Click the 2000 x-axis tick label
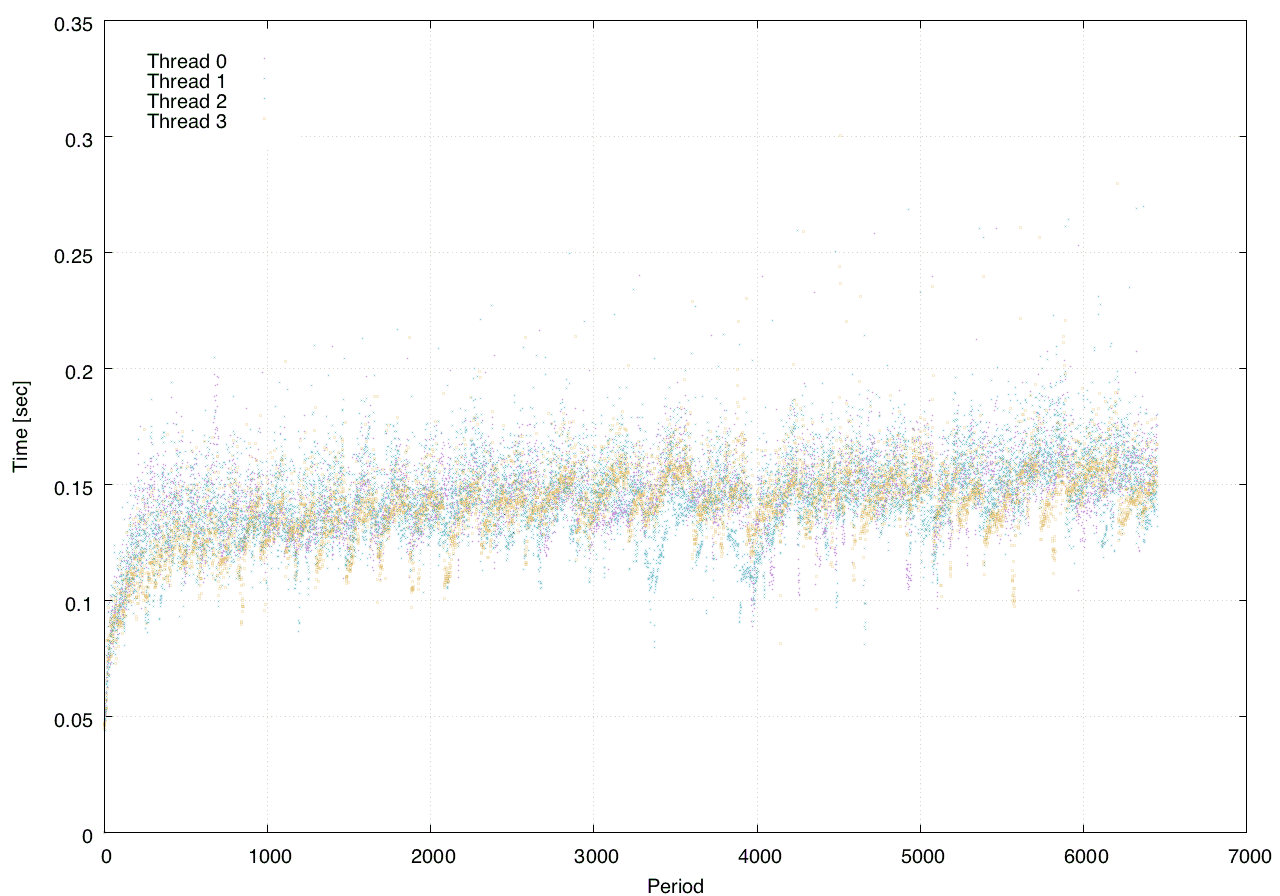 (431, 856)
